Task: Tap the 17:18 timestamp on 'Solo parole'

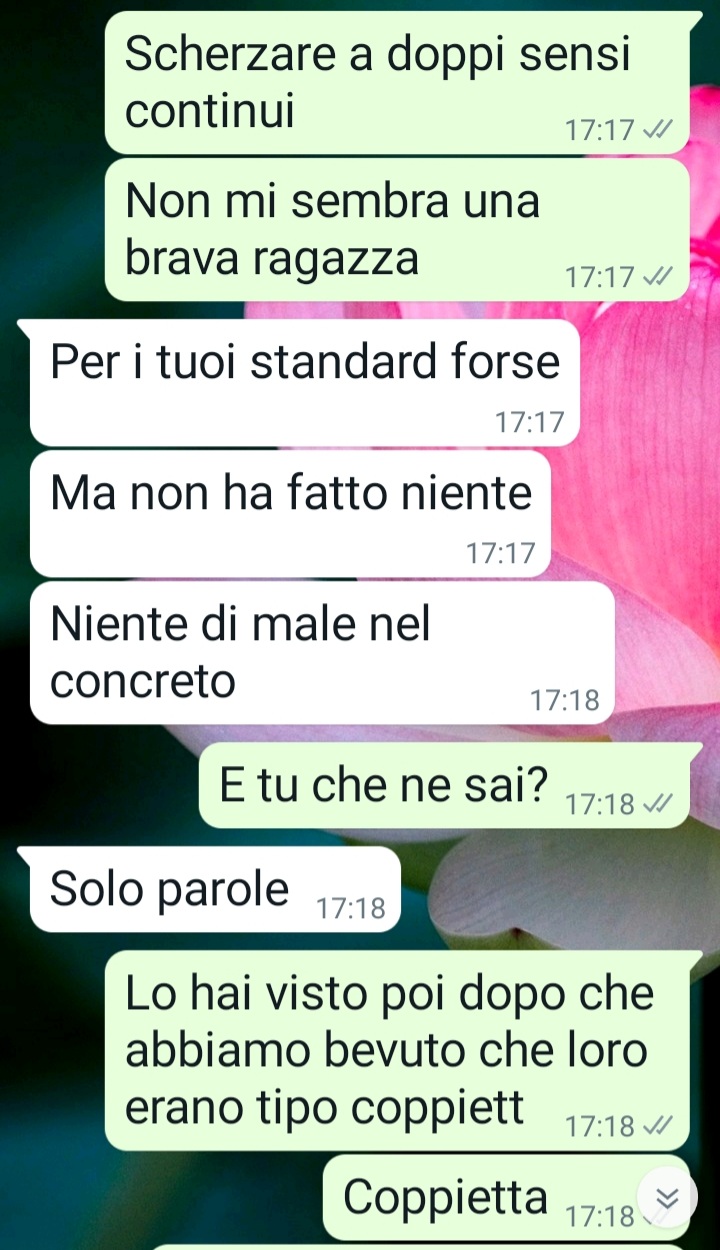Action: (351, 908)
